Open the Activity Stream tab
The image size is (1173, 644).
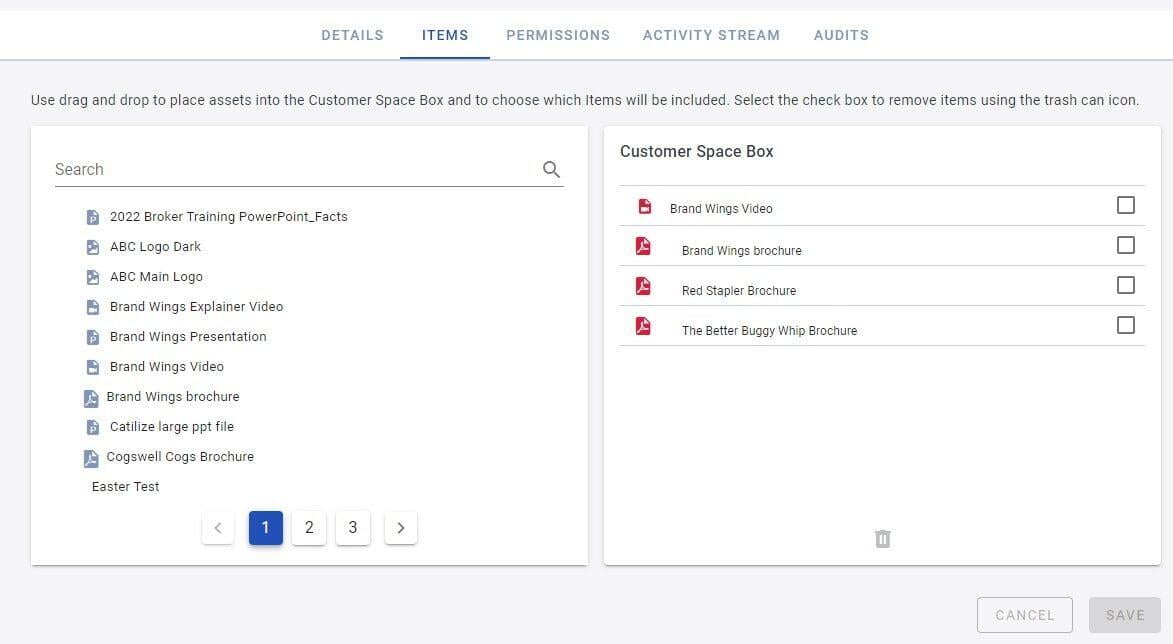[x=711, y=35]
